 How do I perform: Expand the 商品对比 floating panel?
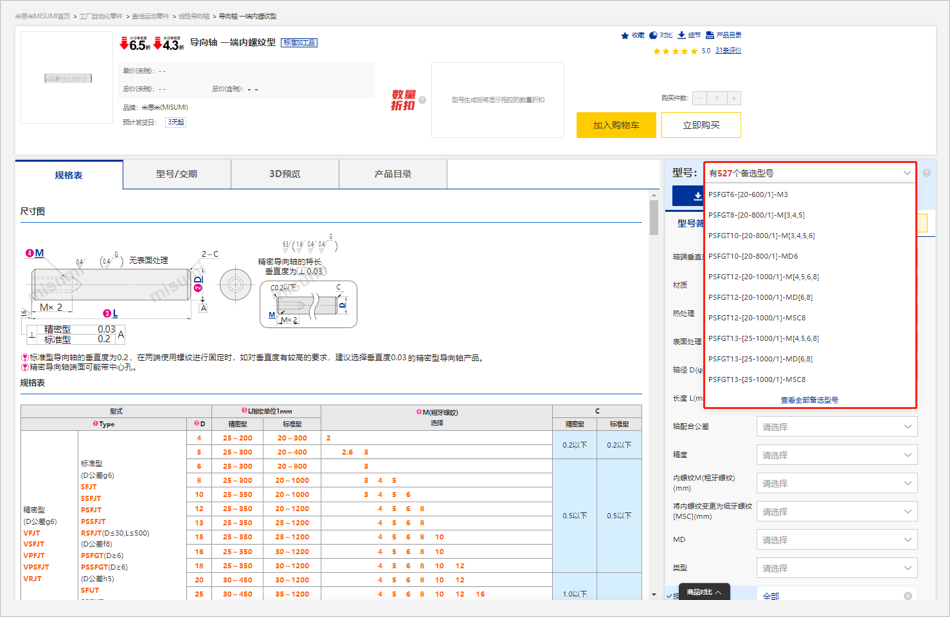pos(704,592)
